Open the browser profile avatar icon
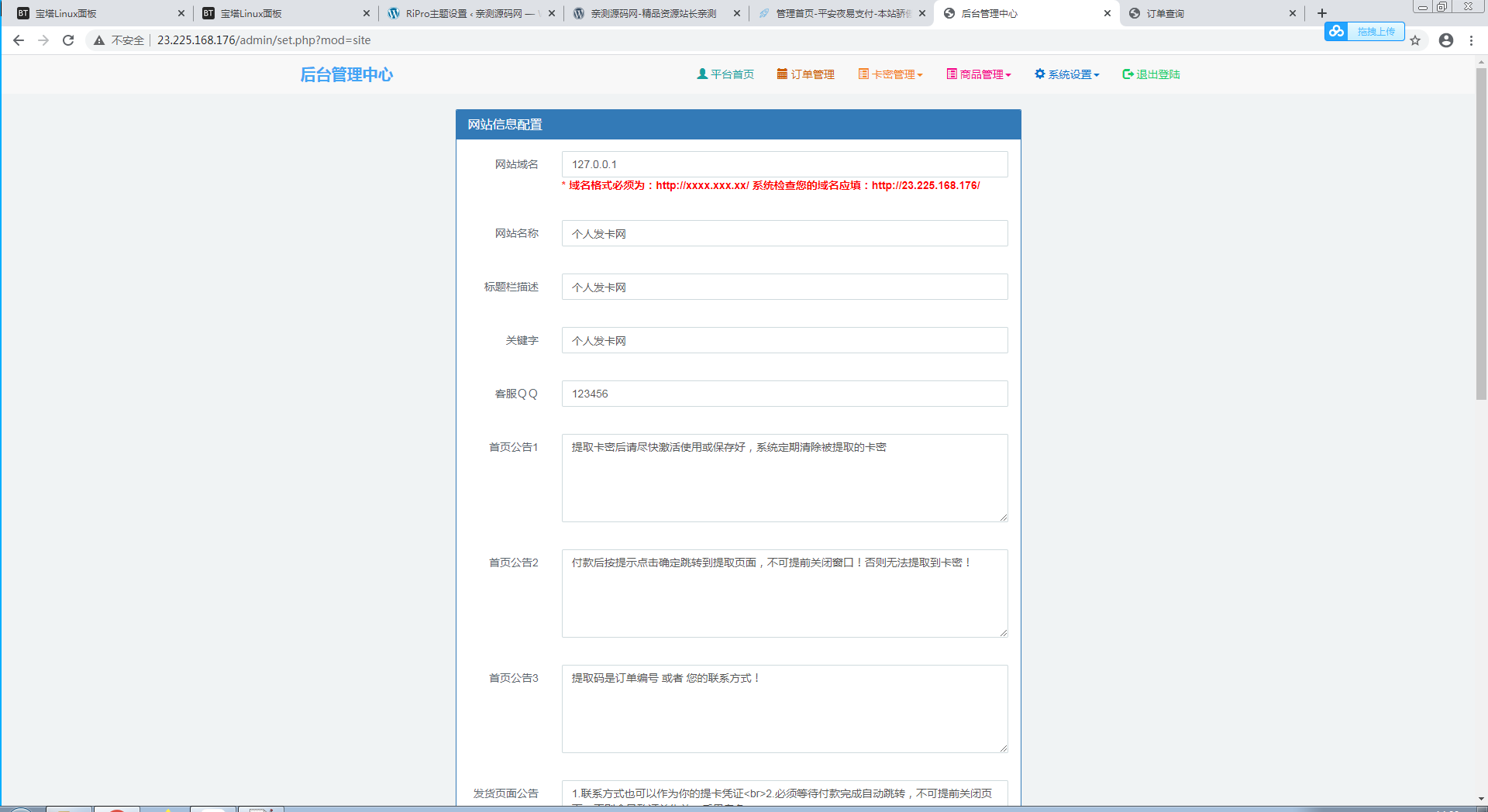Viewport: 1488px width, 812px height. tap(1446, 40)
